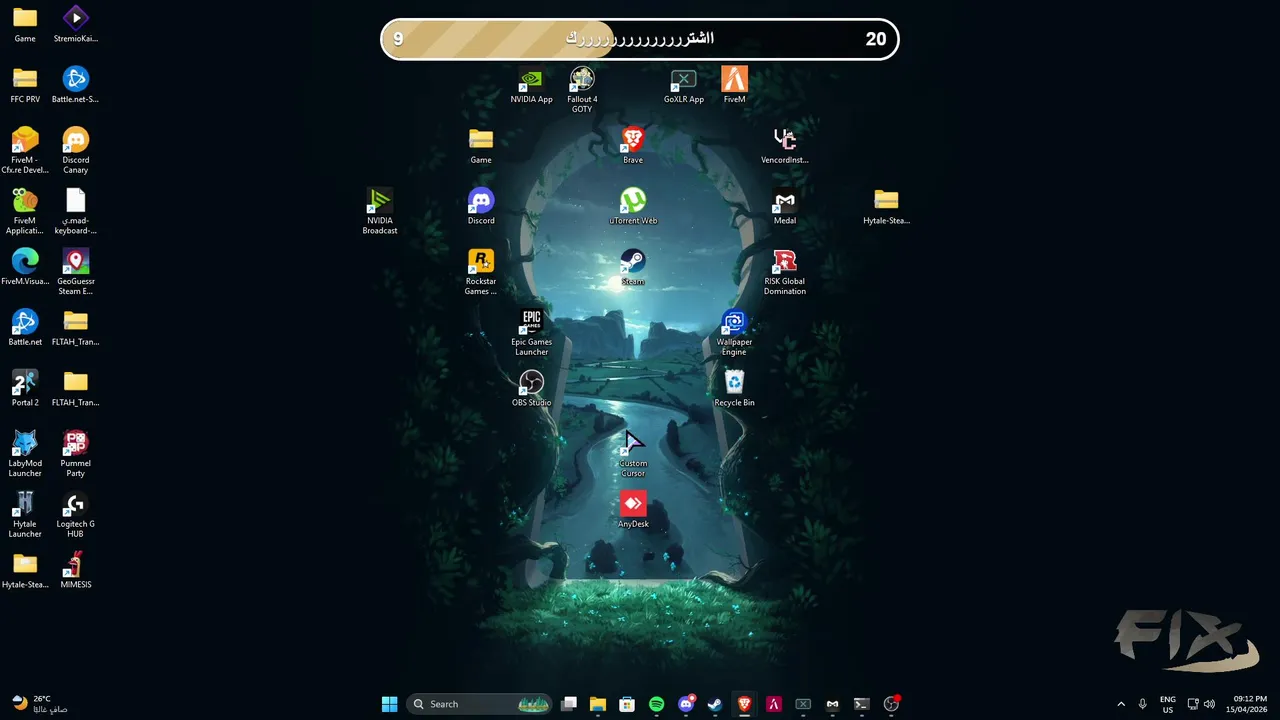Launch NVIDIA Broadcast

point(380,212)
